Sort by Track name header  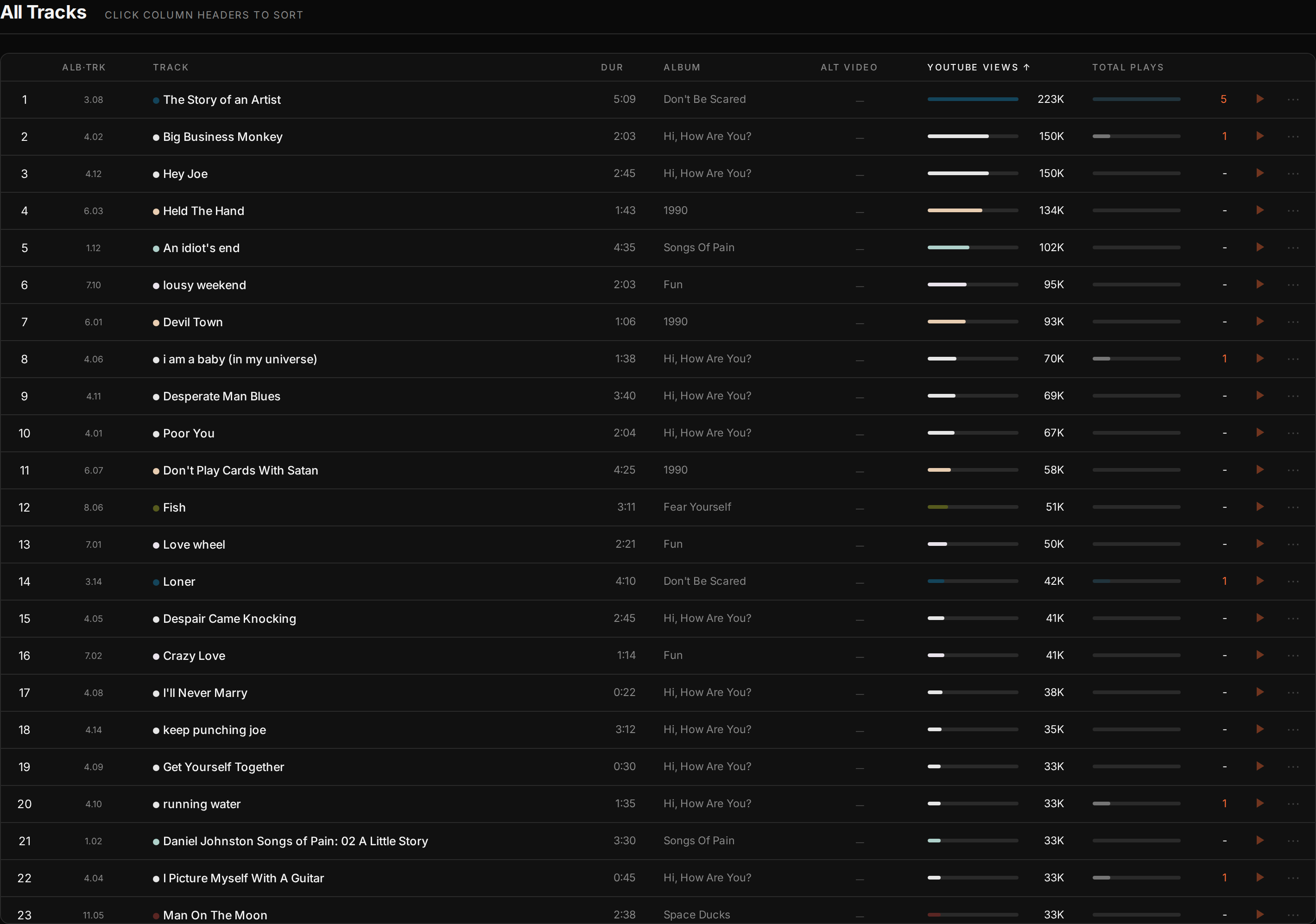coord(170,67)
